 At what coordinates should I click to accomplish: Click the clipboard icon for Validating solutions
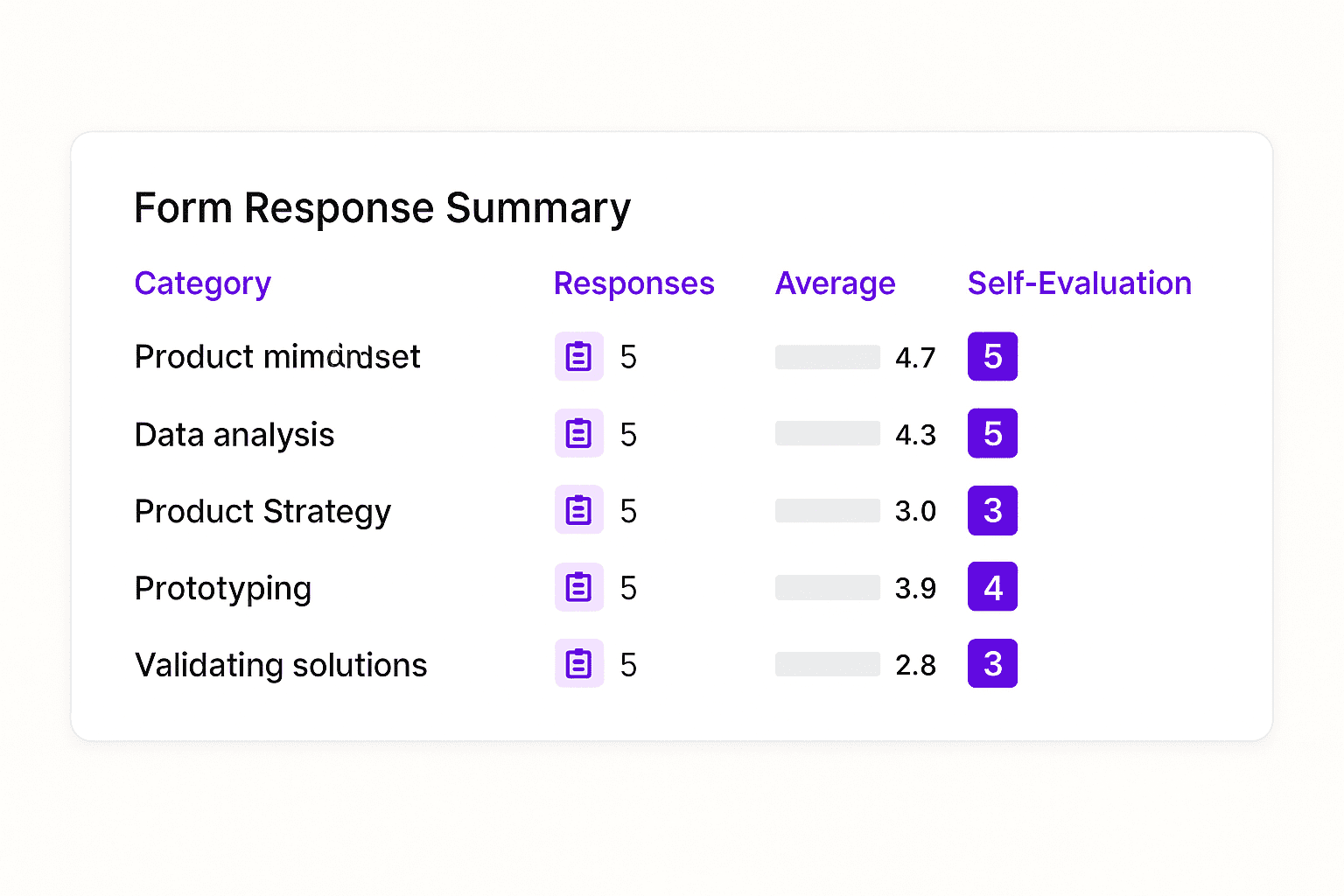[578, 663]
